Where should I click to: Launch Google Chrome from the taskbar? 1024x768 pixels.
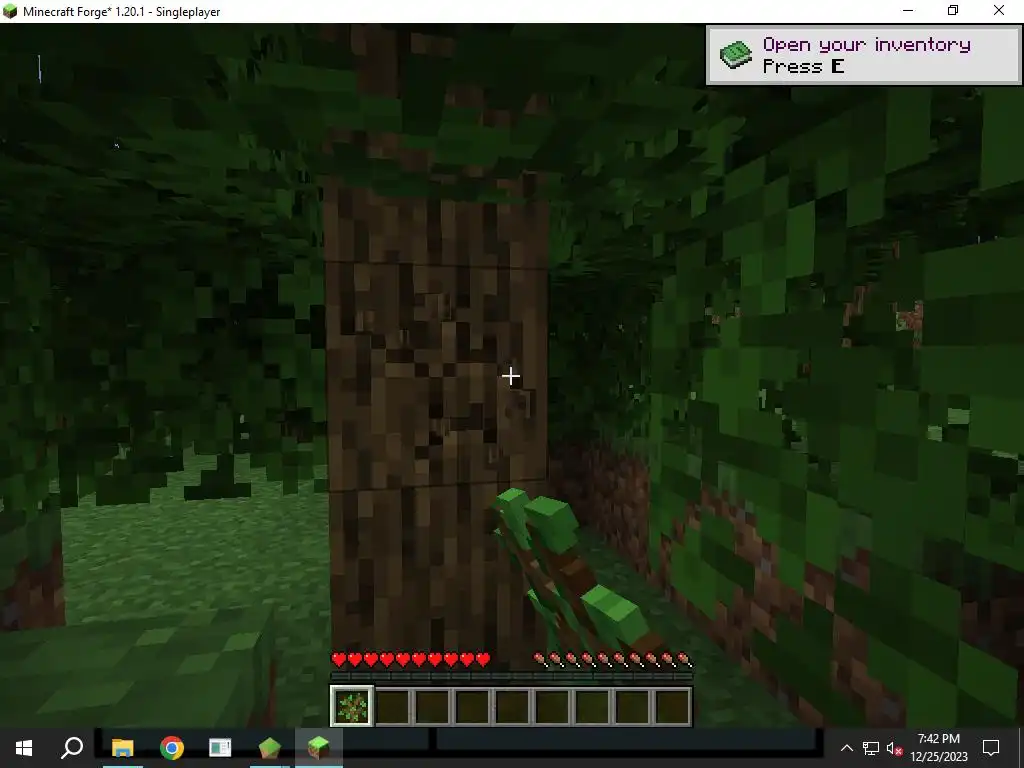[172, 748]
